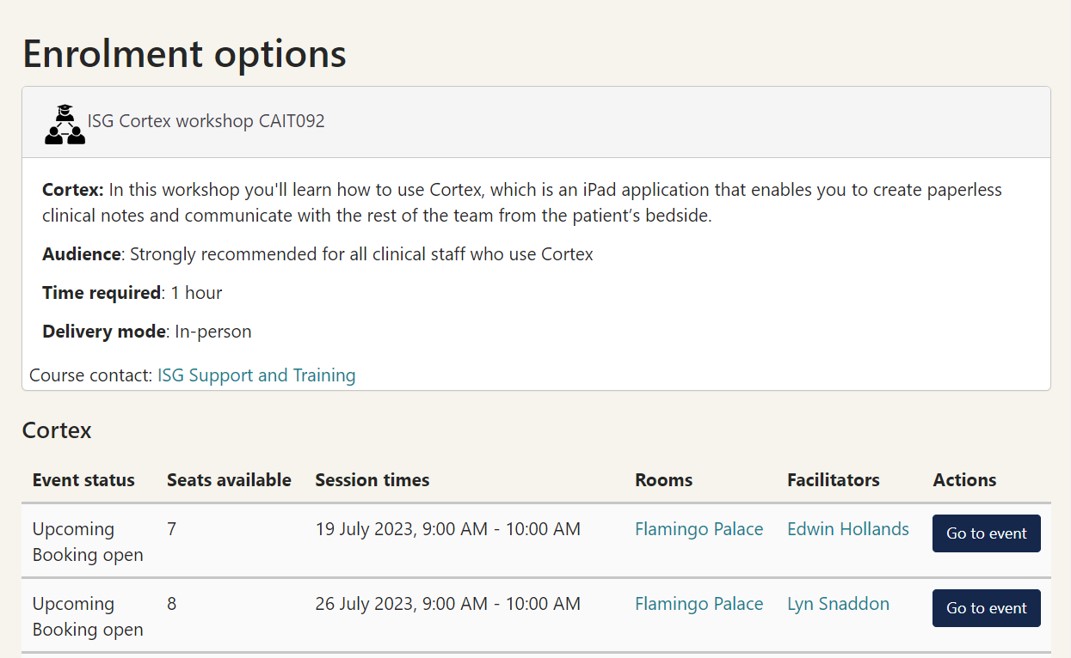1071x658 pixels.
Task: Click the Actions column header
Action: click(964, 480)
